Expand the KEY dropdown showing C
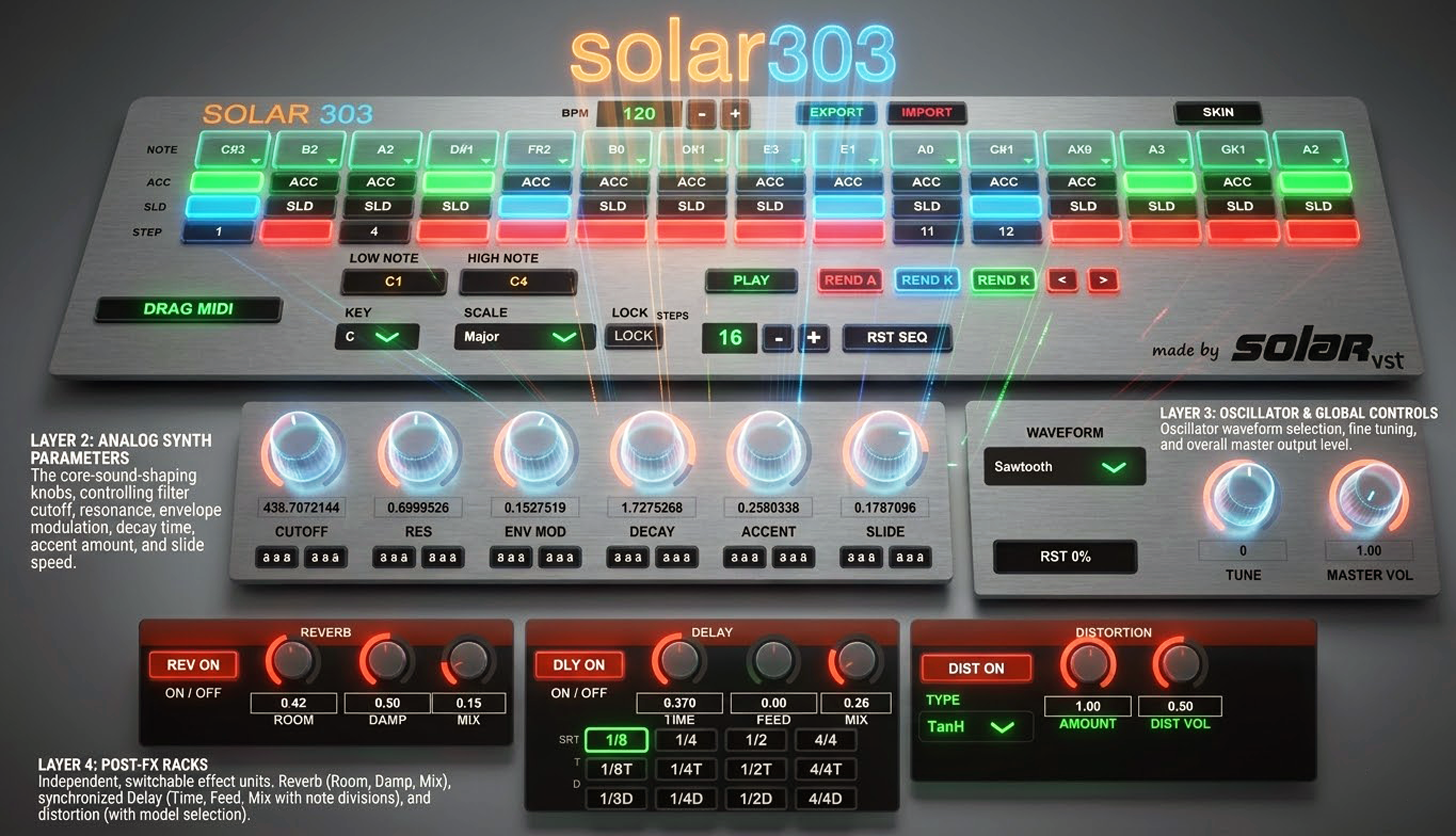Image resolution: width=1456 pixels, height=836 pixels. [377, 336]
